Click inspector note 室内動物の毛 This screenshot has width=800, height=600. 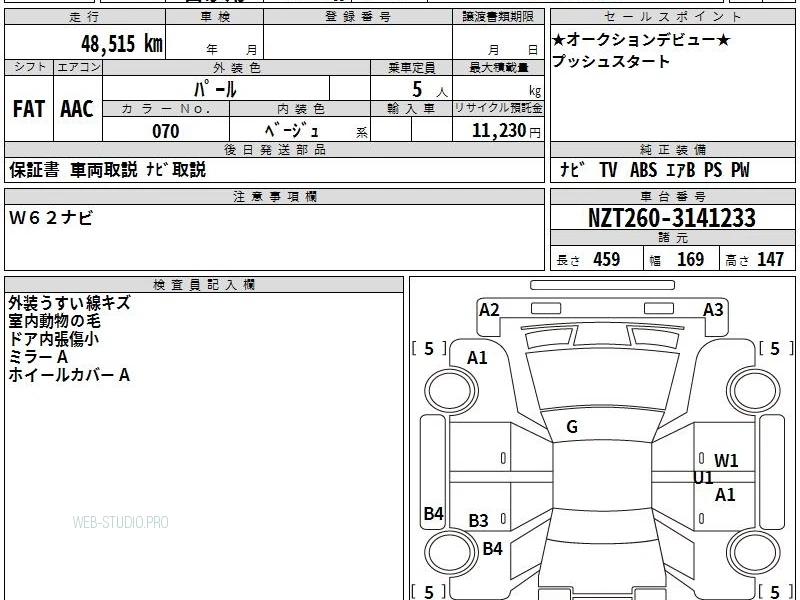click(x=54, y=321)
